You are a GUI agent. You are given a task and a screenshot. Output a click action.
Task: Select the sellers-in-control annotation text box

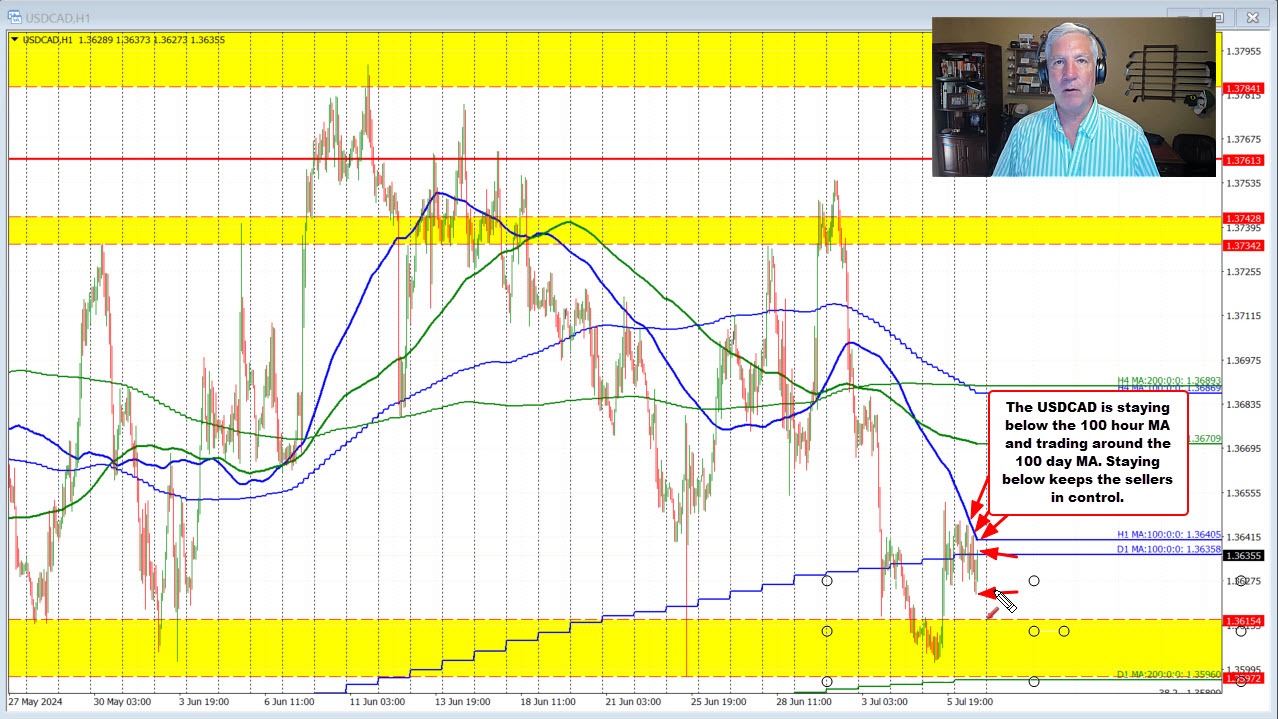1087,454
